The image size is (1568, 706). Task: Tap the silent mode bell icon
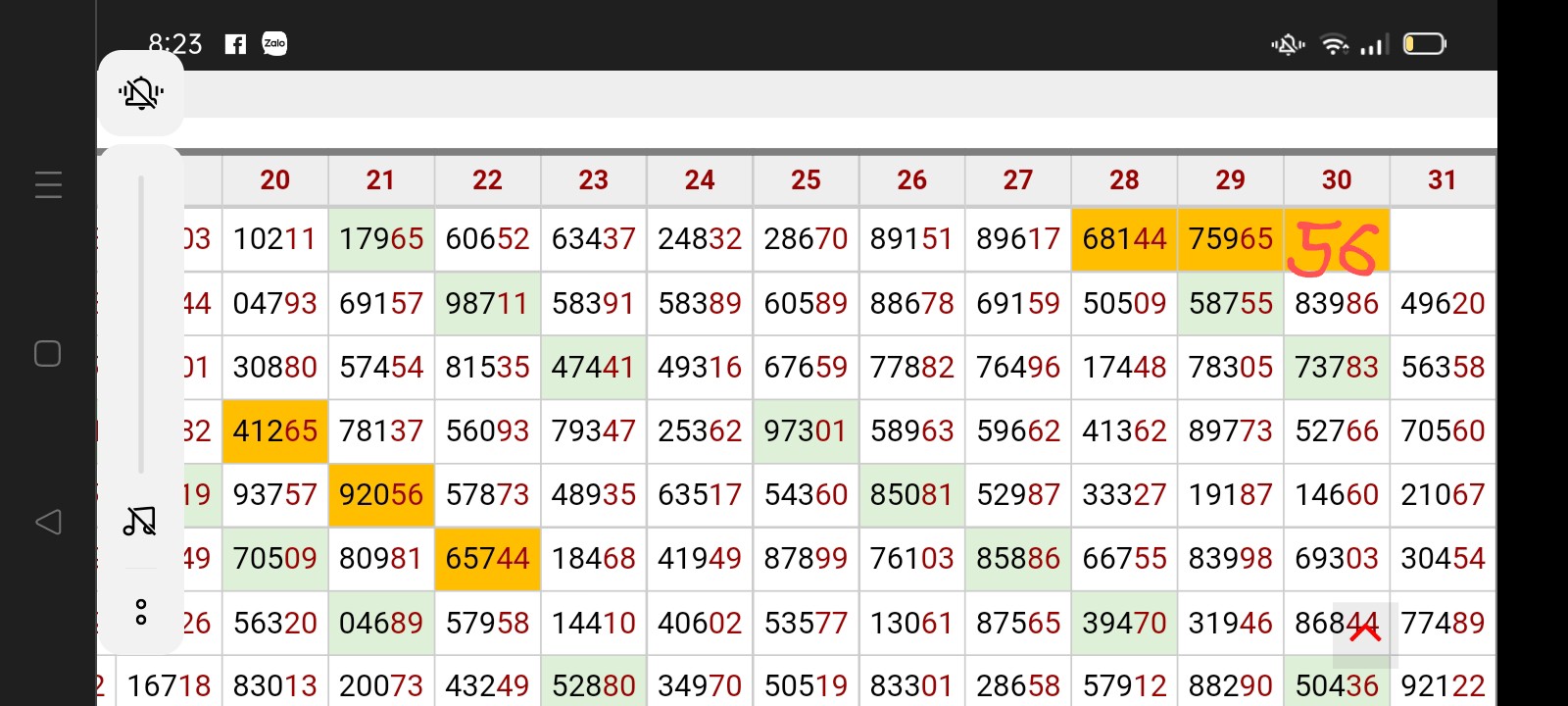[x=141, y=93]
